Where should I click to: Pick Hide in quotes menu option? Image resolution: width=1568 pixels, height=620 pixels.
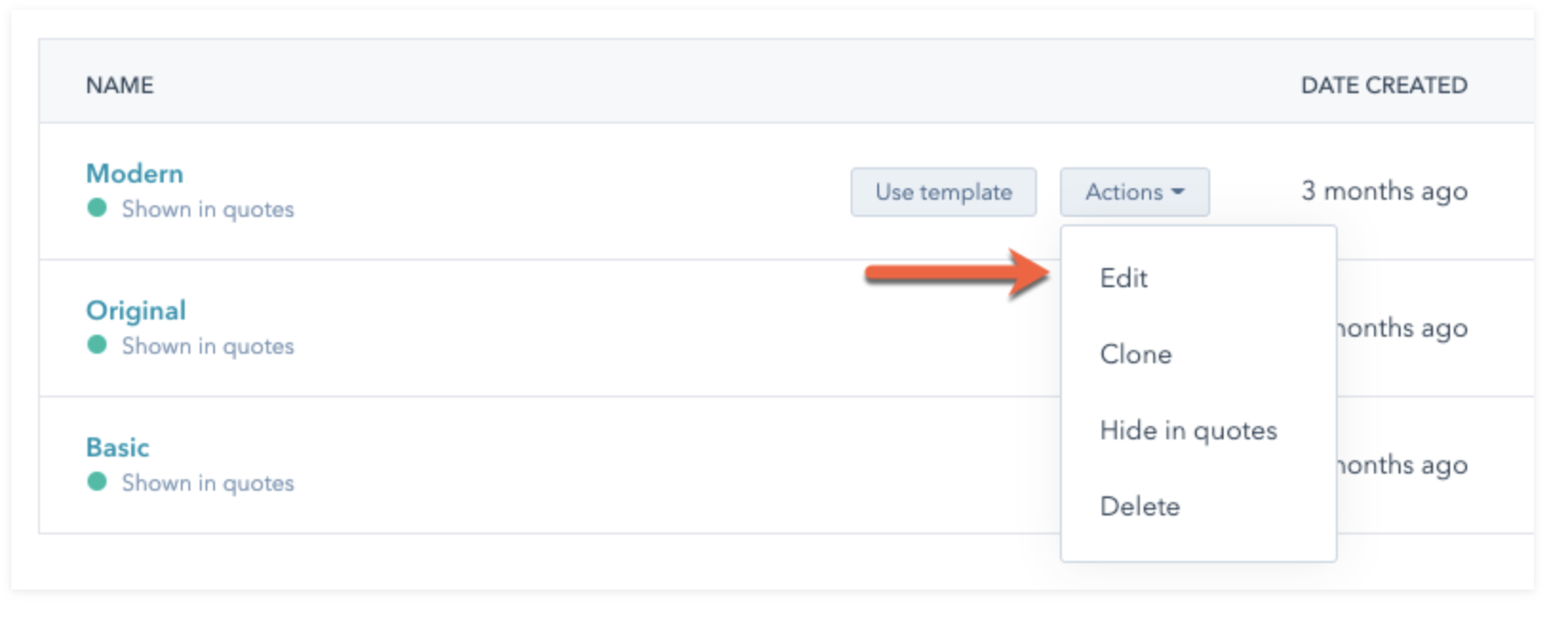1187,431
